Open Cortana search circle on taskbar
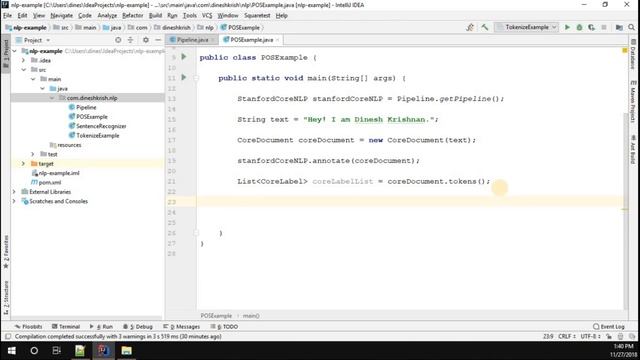640x360 pixels. pos(34,351)
